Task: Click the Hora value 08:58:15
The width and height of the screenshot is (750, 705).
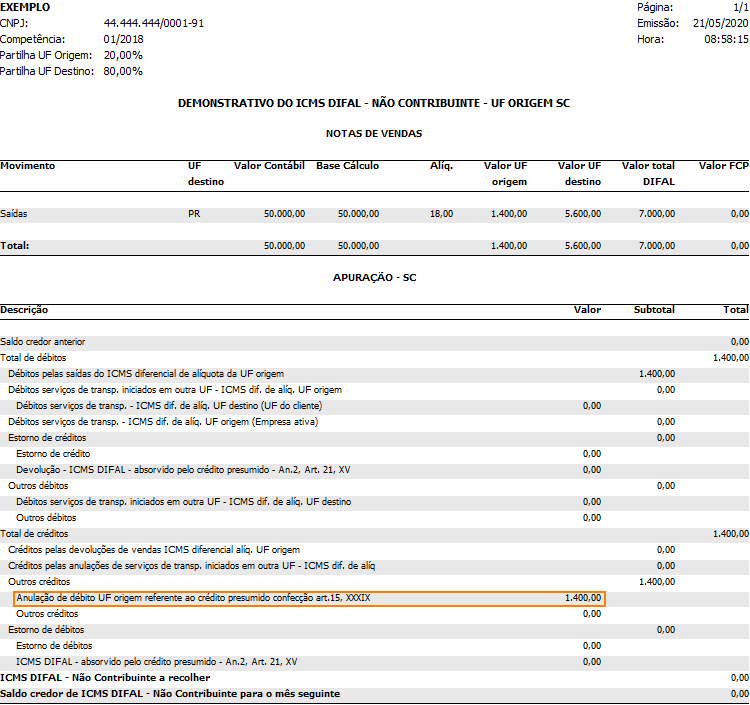Action: pyautogui.click(x=726, y=39)
